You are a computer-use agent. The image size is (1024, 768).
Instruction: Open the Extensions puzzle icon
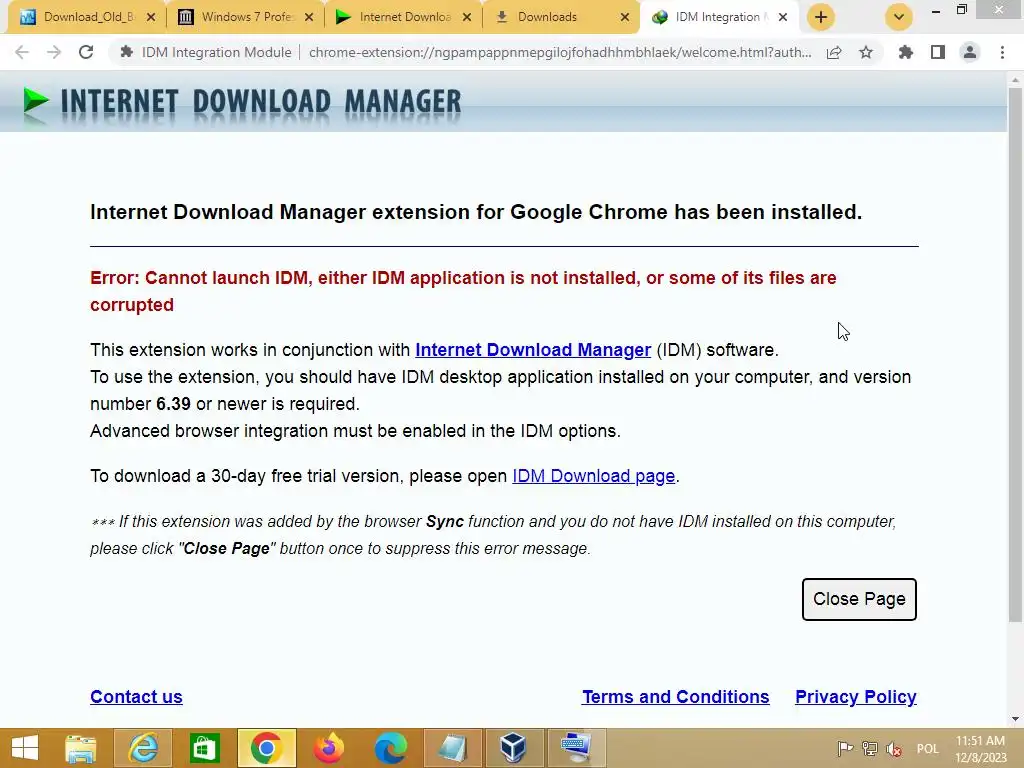906,52
